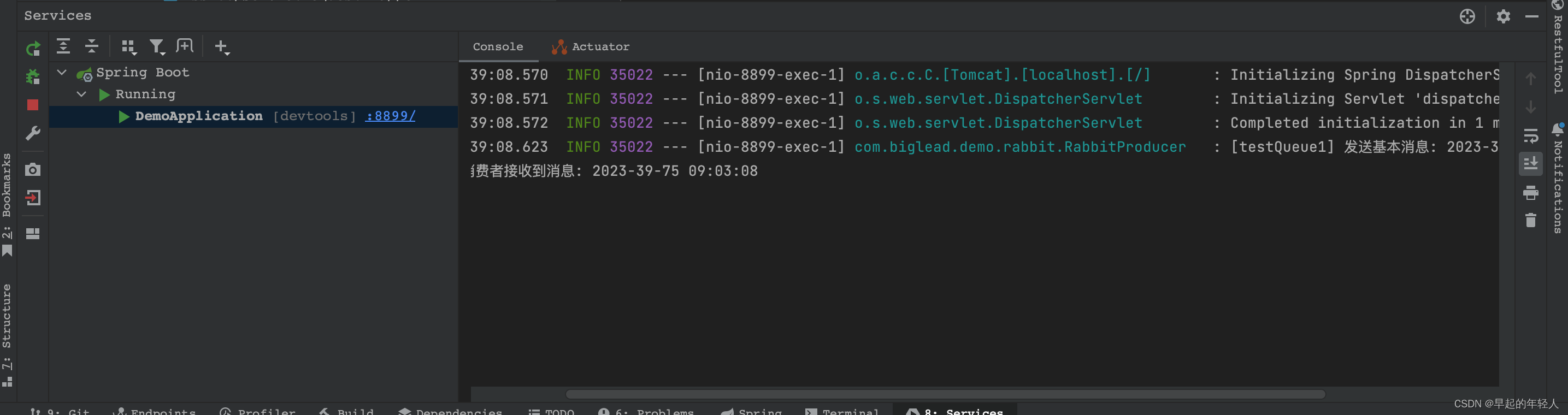Switch to the Console tab

(x=498, y=47)
